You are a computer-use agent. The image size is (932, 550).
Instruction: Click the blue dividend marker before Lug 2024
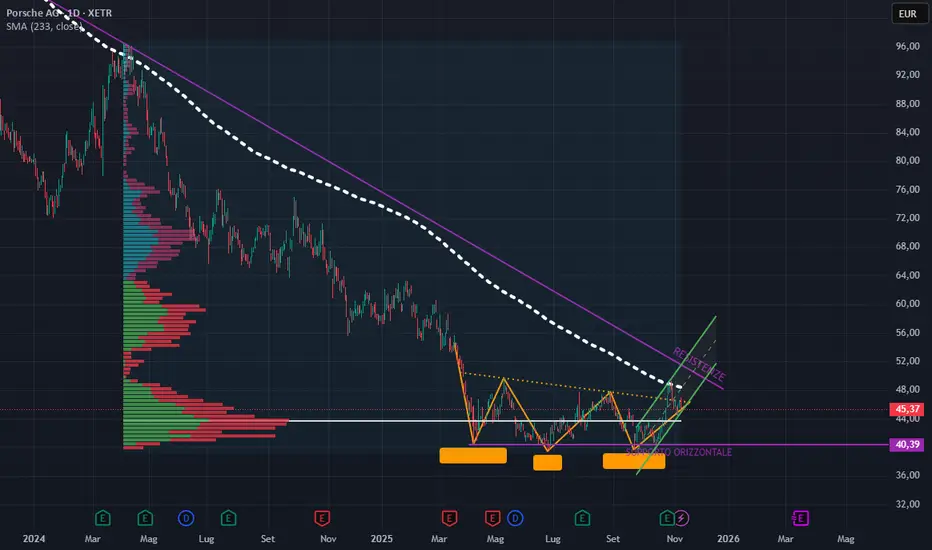pyautogui.click(x=186, y=518)
